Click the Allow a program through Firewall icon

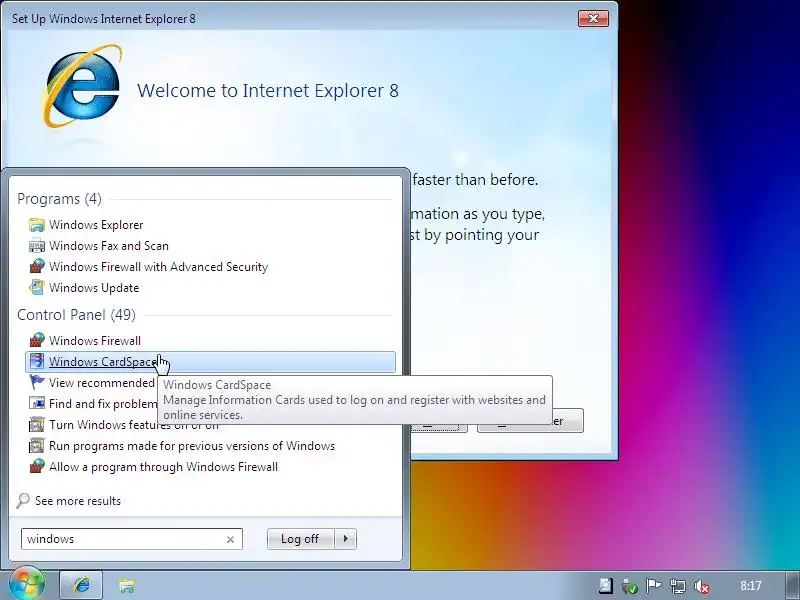pyautogui.click(x=37, y=466)
